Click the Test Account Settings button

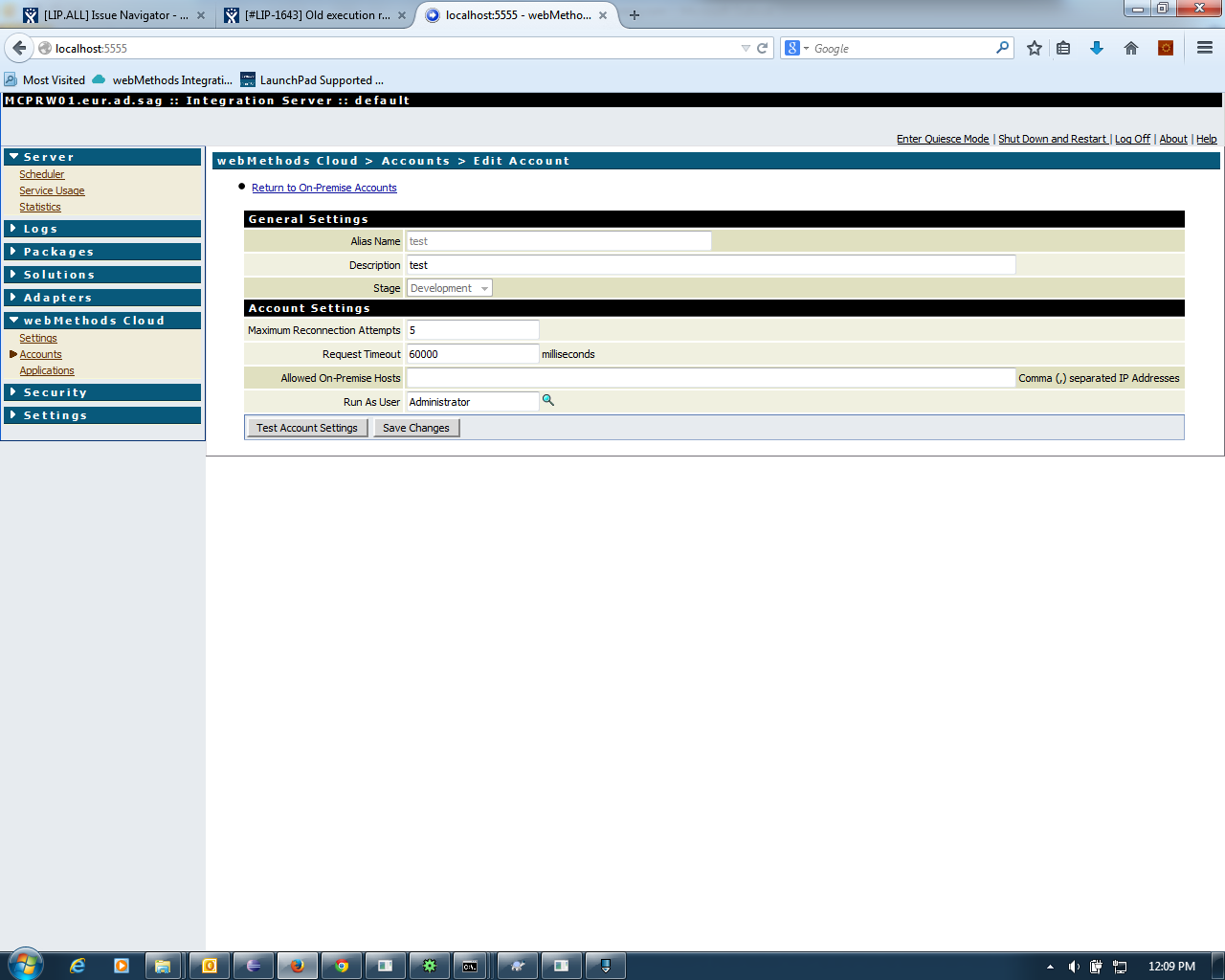click(x=307, y=428)
